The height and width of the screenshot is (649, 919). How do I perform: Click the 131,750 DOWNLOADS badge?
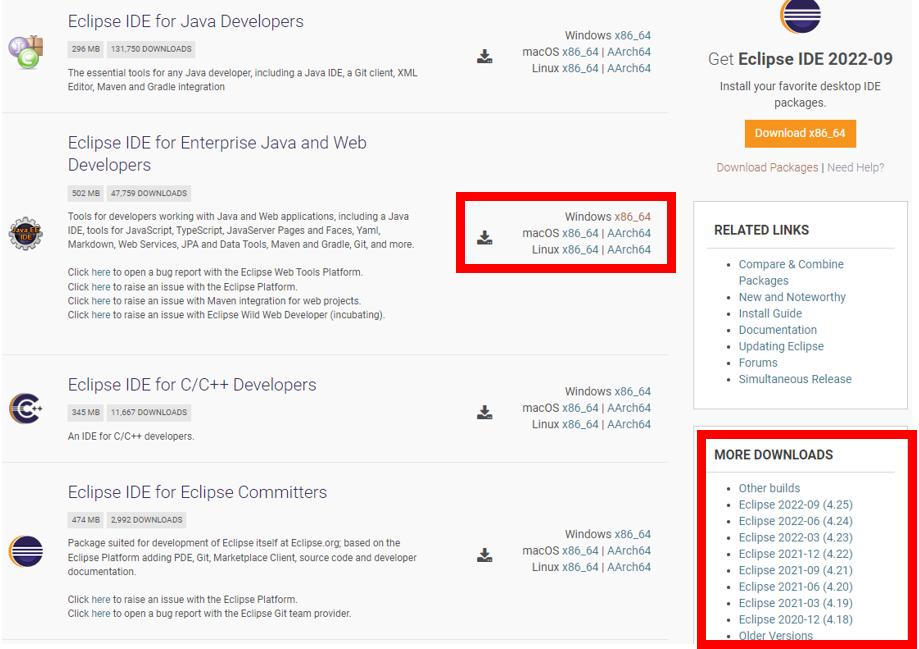(151, 49)
